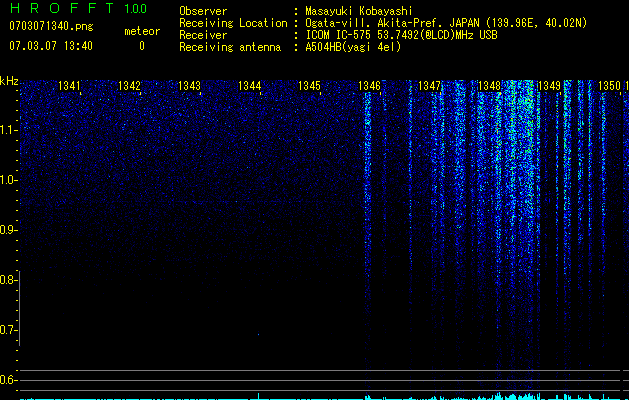Viewport: 629px width, 400px height.
Task: Click the observer name Masayuki Kobayashi
Action: pyautogui.click(x=359, y=11)
